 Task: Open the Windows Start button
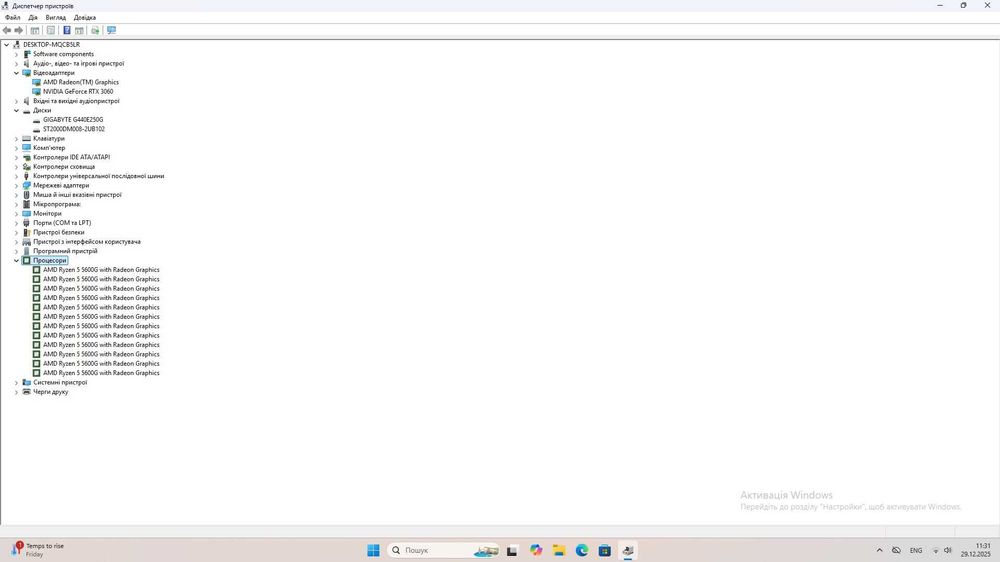(x=374, y=550)
